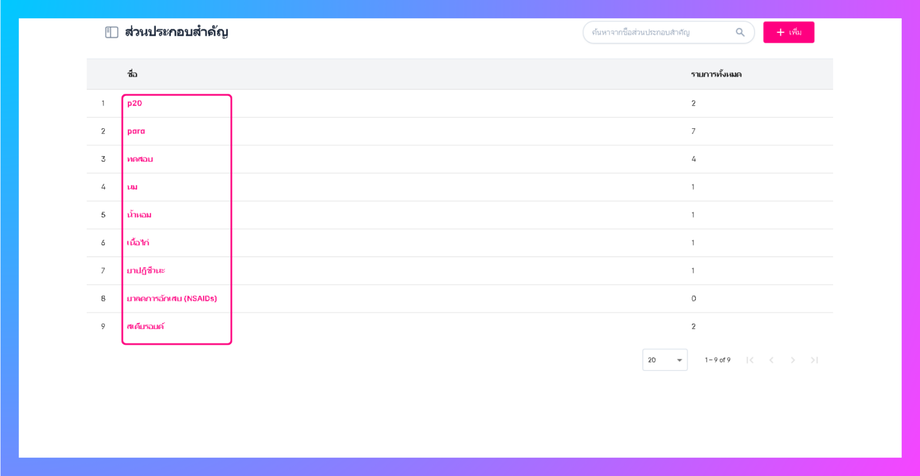The width and height of the screenshot is (920, 476).
Task: Go to the previous page arrow
Action: pyautogui.click(x=771, y=360)
